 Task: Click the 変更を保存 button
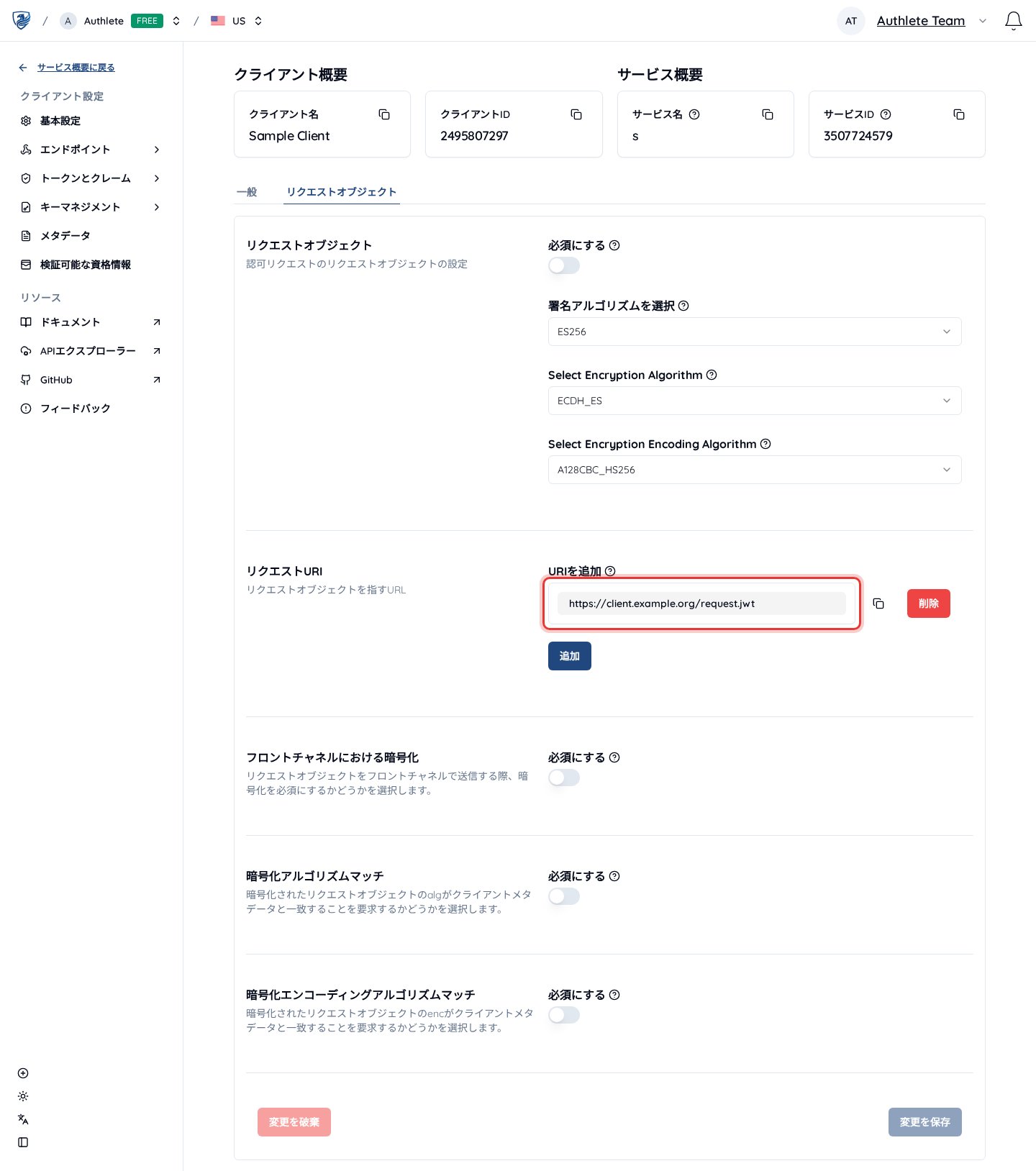click(x=925, y=1122)
